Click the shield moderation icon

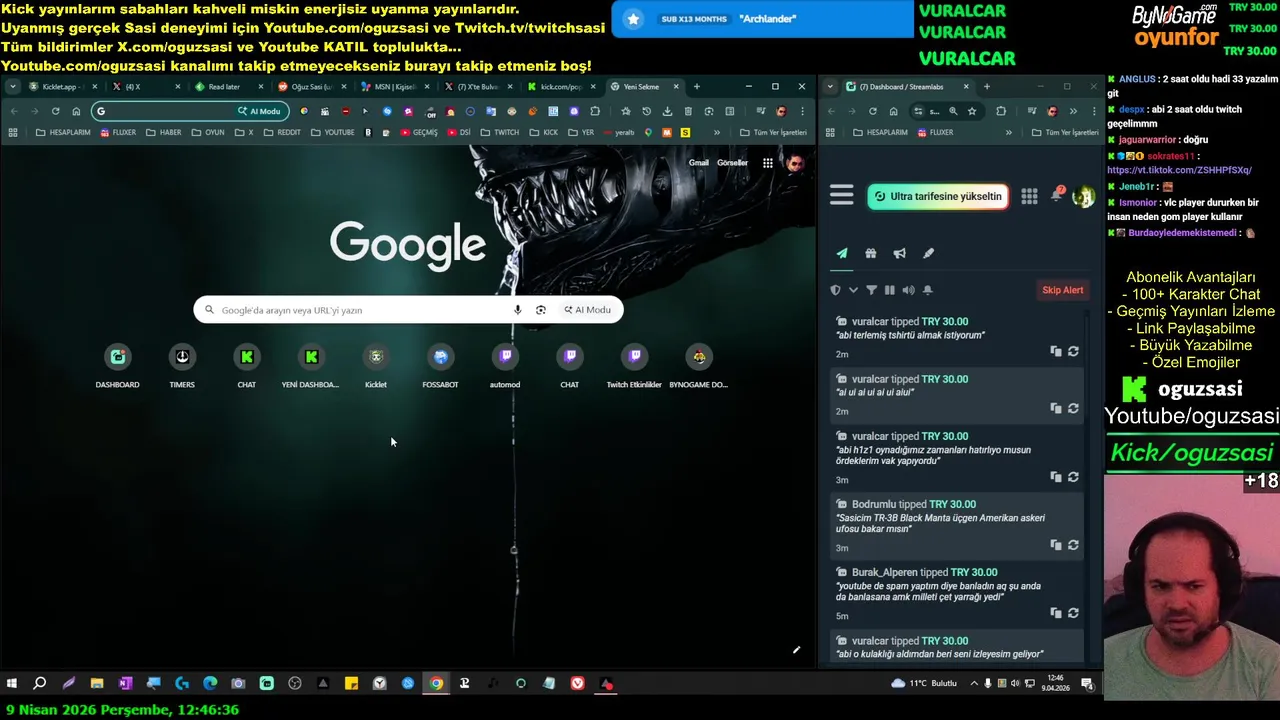(836, 290)
